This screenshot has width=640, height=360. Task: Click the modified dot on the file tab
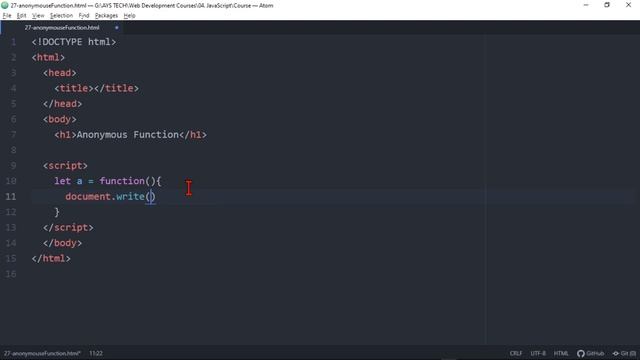116,27
